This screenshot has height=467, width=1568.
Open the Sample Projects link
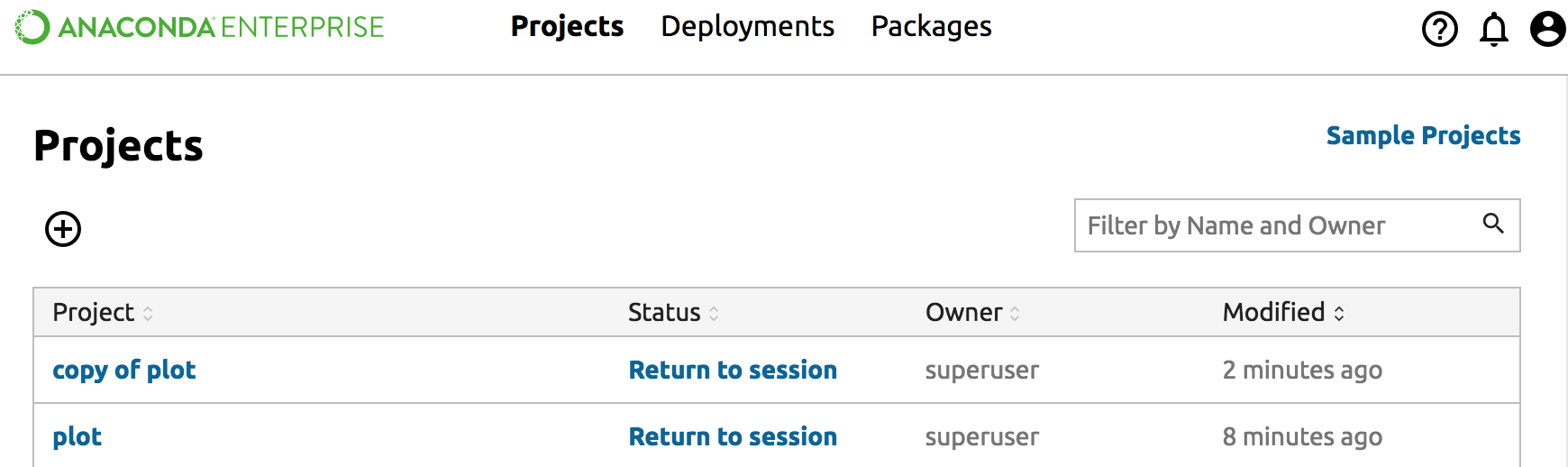click(1423, 135)
